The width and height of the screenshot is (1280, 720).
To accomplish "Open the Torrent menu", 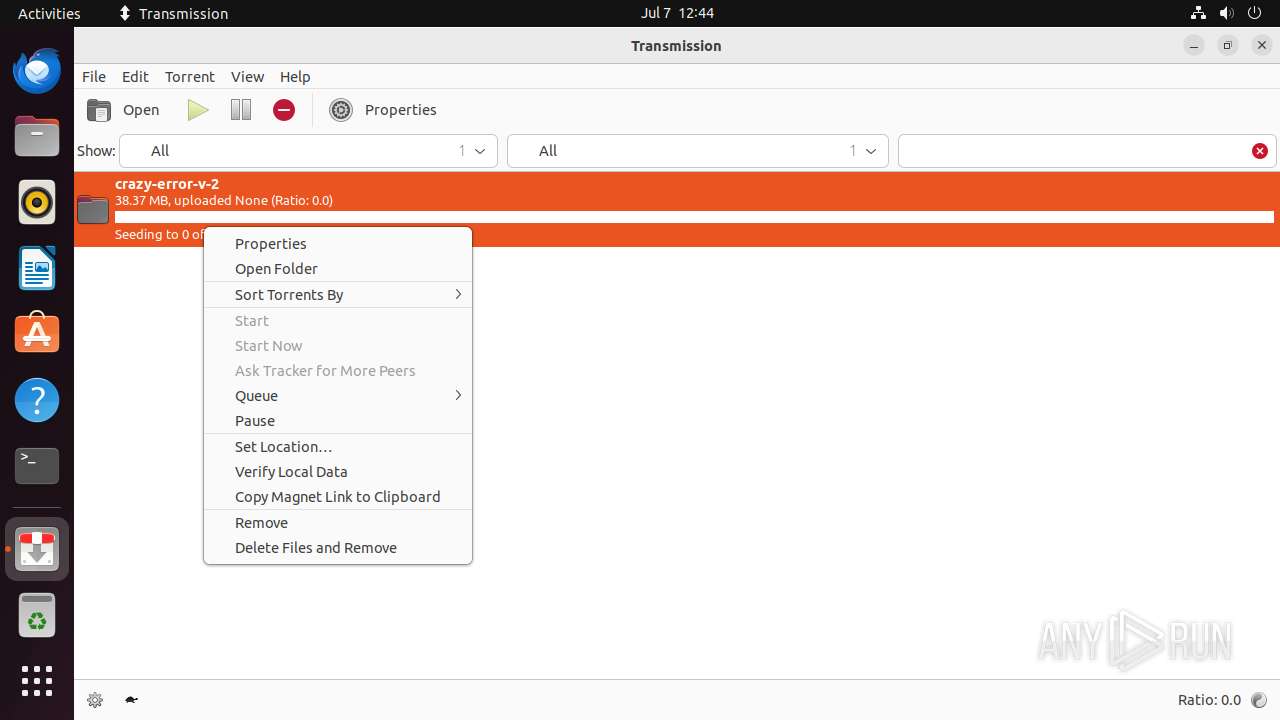I will pyautogui.click(x=190, y=77).
